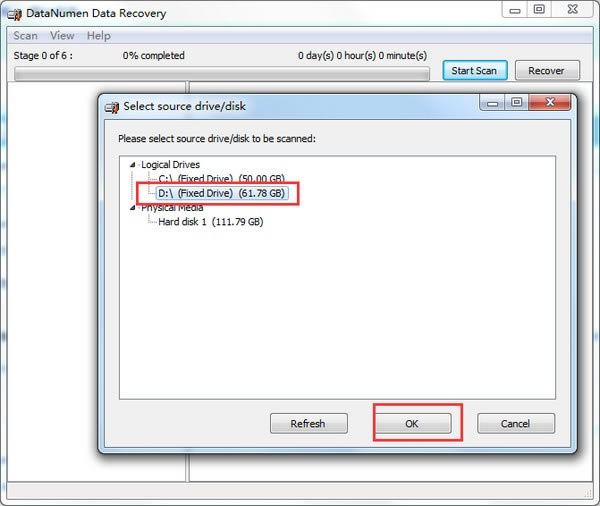Click the '0 day(s) 0 hour(s) 0 minute(s)' text
This screenshot has width=600, height=506.
[362, 55]
